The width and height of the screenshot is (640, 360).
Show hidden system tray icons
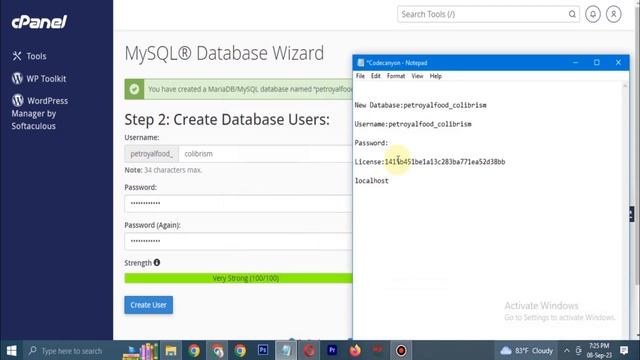567,351
